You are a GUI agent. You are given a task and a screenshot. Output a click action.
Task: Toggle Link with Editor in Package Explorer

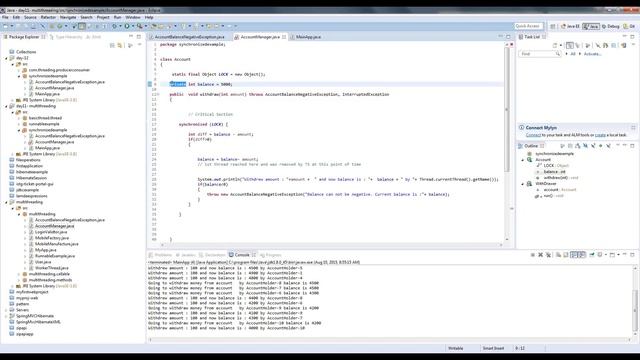coord(120,45)
